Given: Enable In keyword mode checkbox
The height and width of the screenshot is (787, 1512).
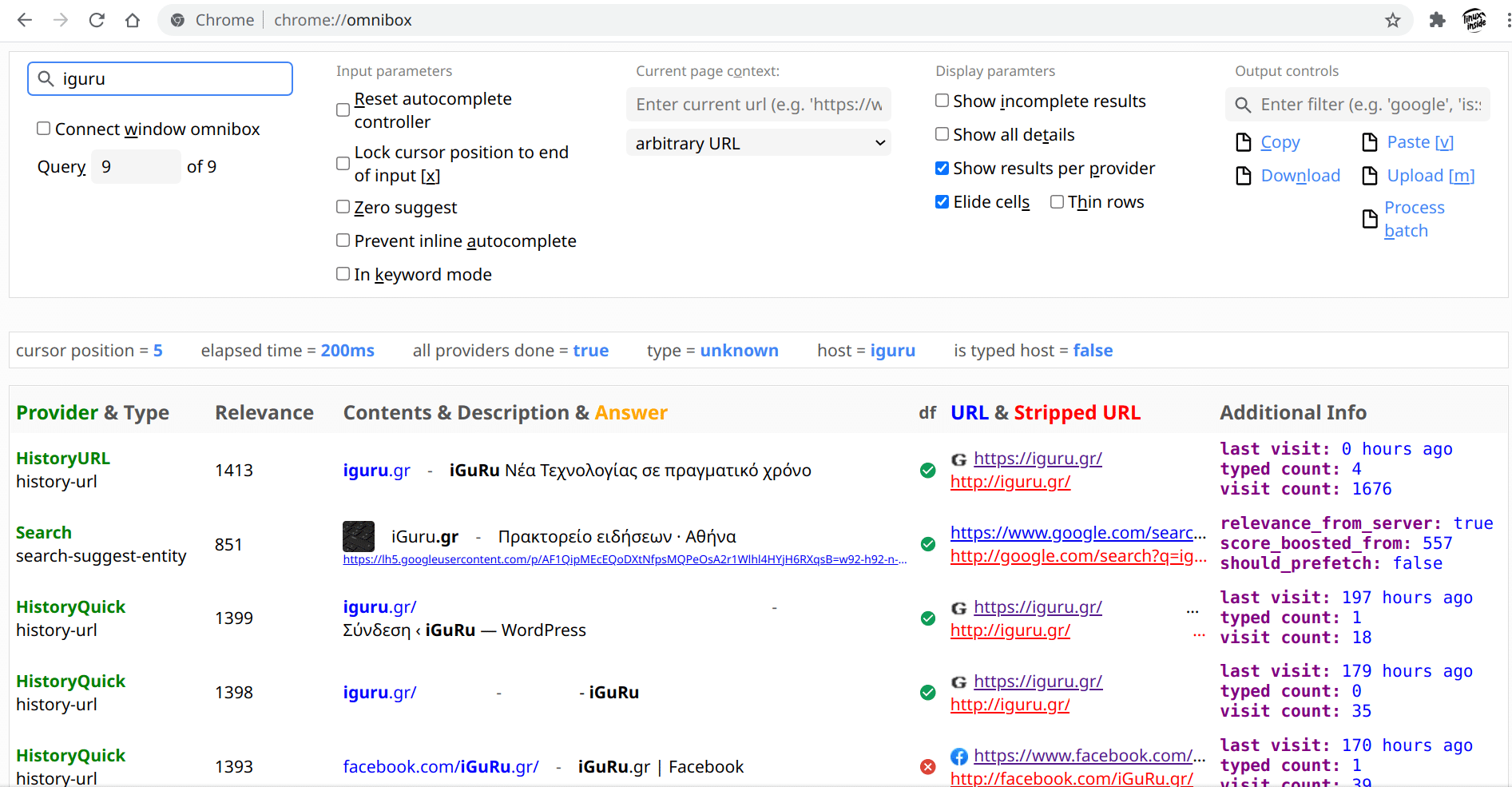Looking at the screenshot, I should point(343,274).
